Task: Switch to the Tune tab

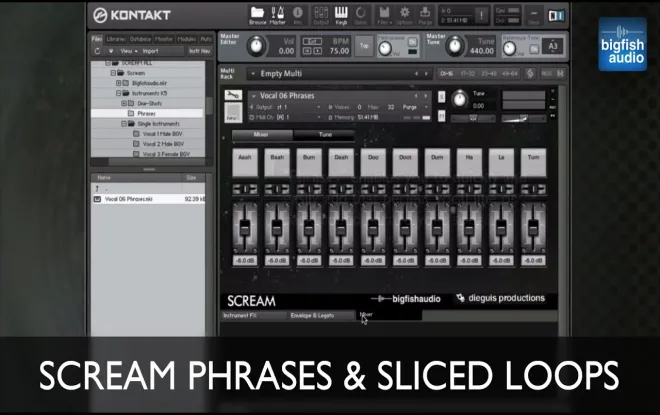Action: coord(325,135)
